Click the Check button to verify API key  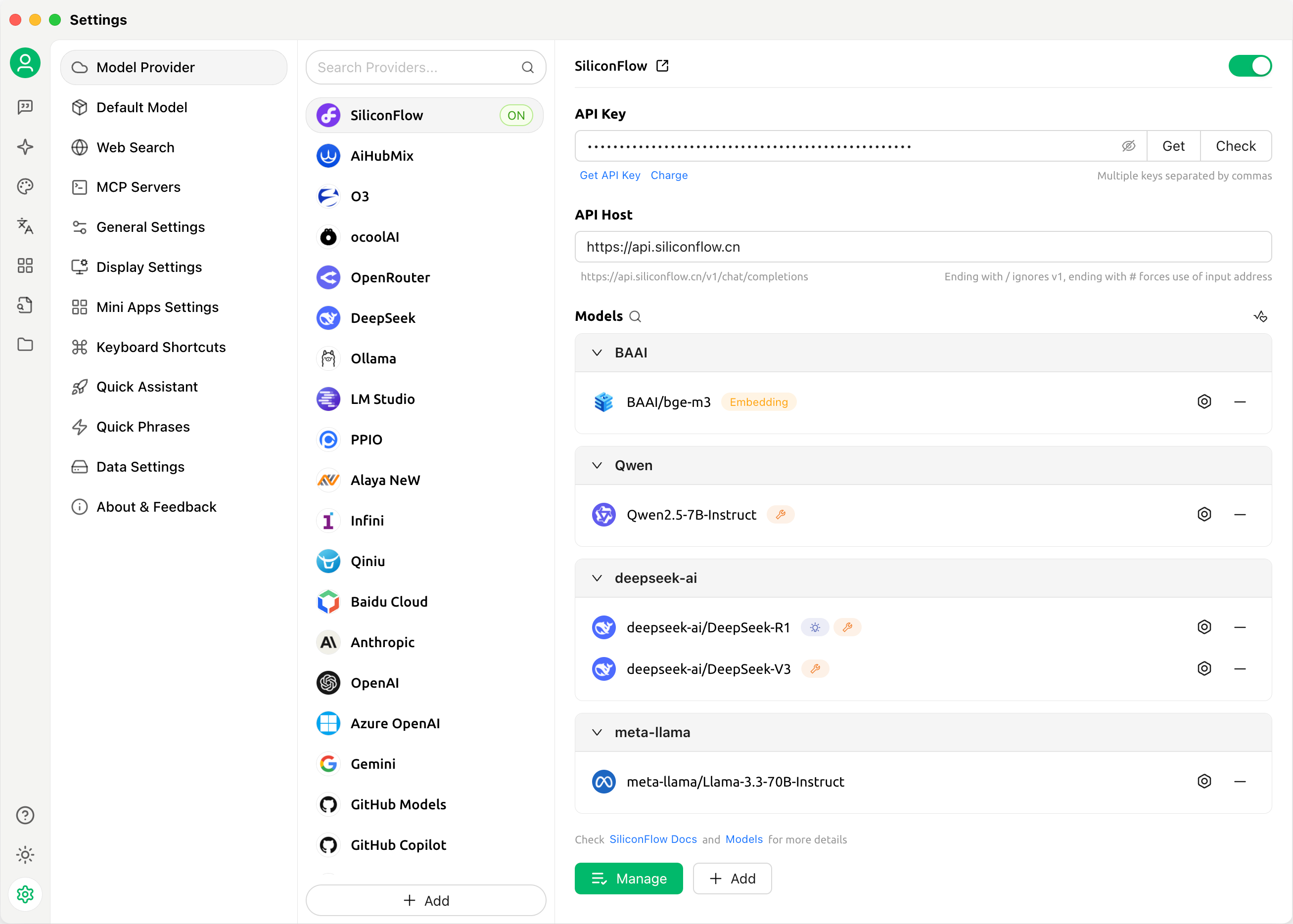coord(1236,146)
